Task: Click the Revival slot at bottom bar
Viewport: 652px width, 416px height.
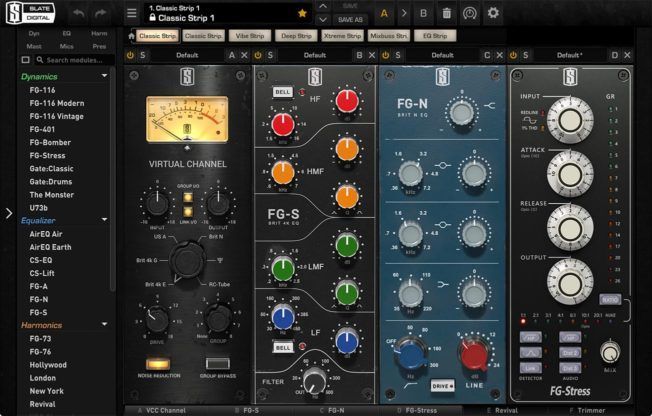Action: point(502,411)
